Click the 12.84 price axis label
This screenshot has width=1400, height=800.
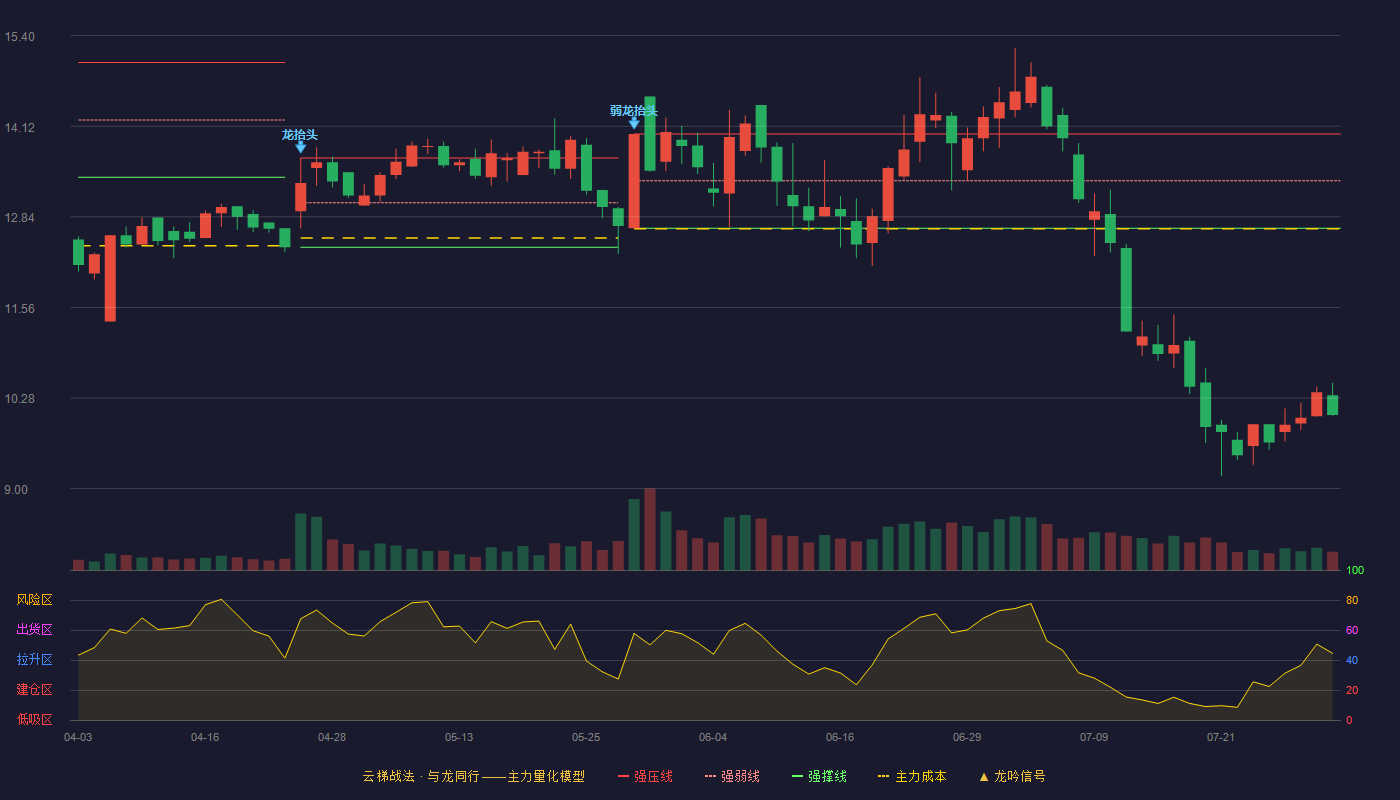19,218
